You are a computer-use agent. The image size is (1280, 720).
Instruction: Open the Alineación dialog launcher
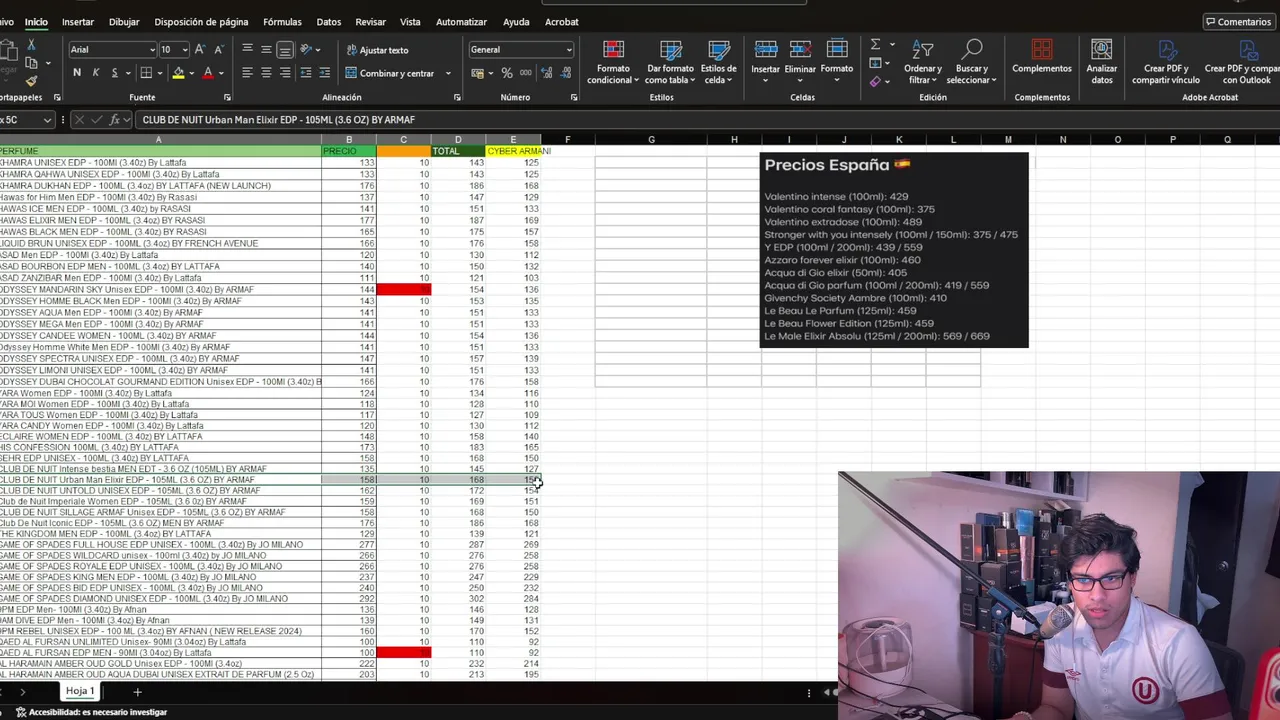(457, 97)
